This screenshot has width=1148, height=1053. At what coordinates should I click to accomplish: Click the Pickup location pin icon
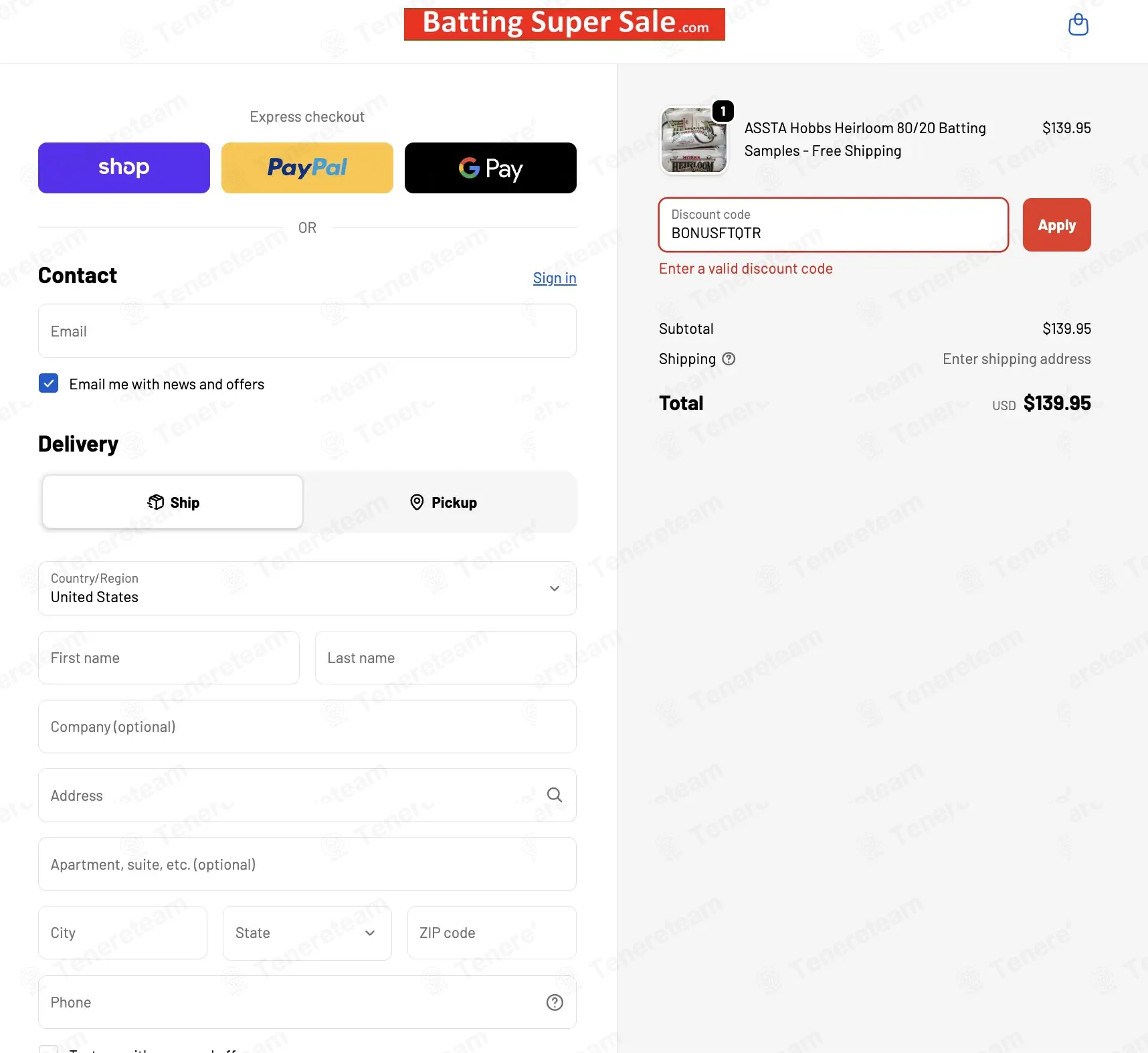click(x=417, y=502)
